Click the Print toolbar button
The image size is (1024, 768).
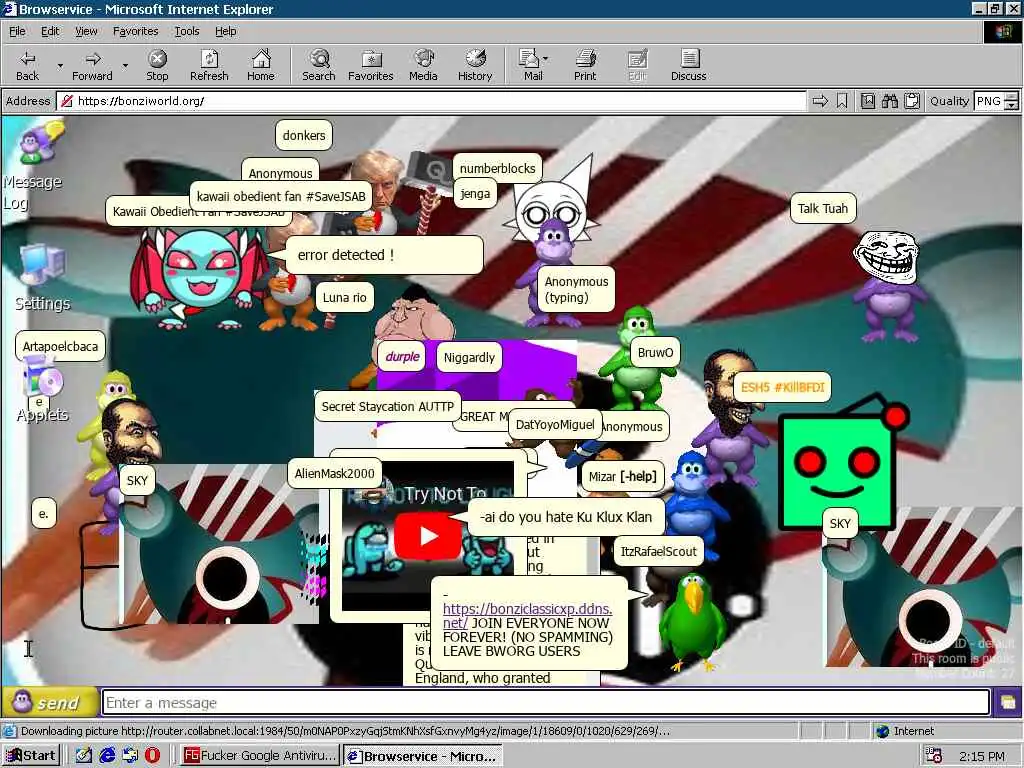point(585,65)
